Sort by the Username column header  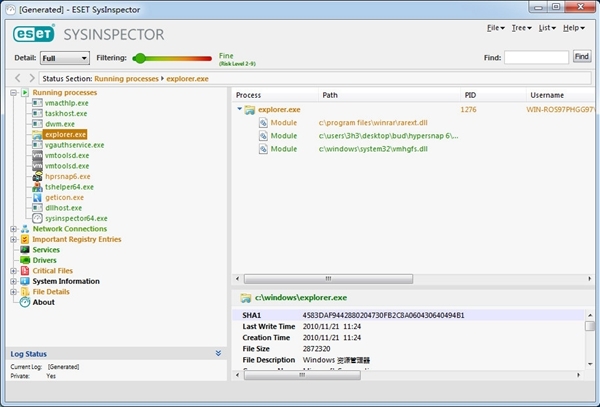[x=561, y=95]
